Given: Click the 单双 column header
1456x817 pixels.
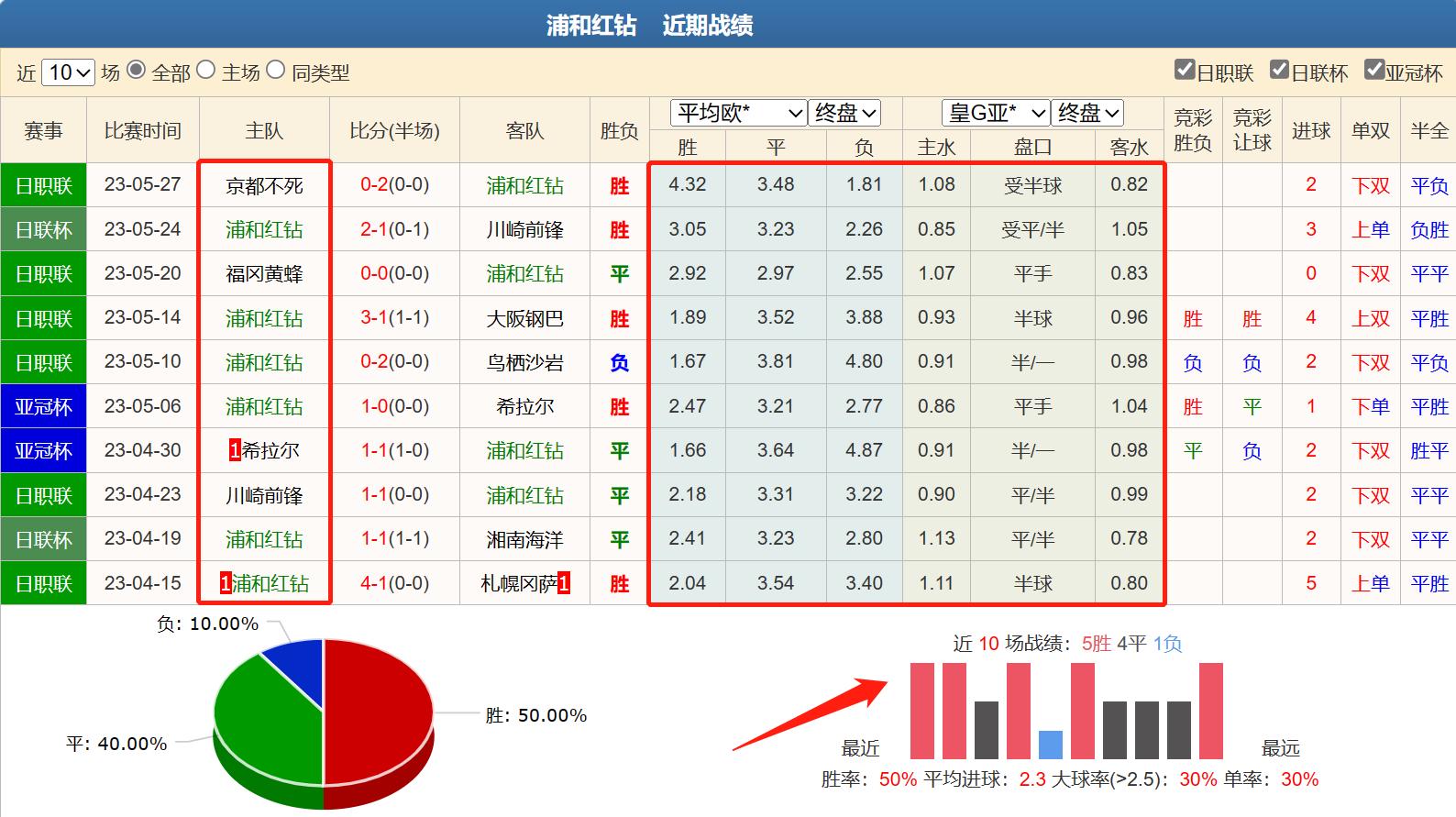Looking at the screenshot, I should (x=1371, y=131).
